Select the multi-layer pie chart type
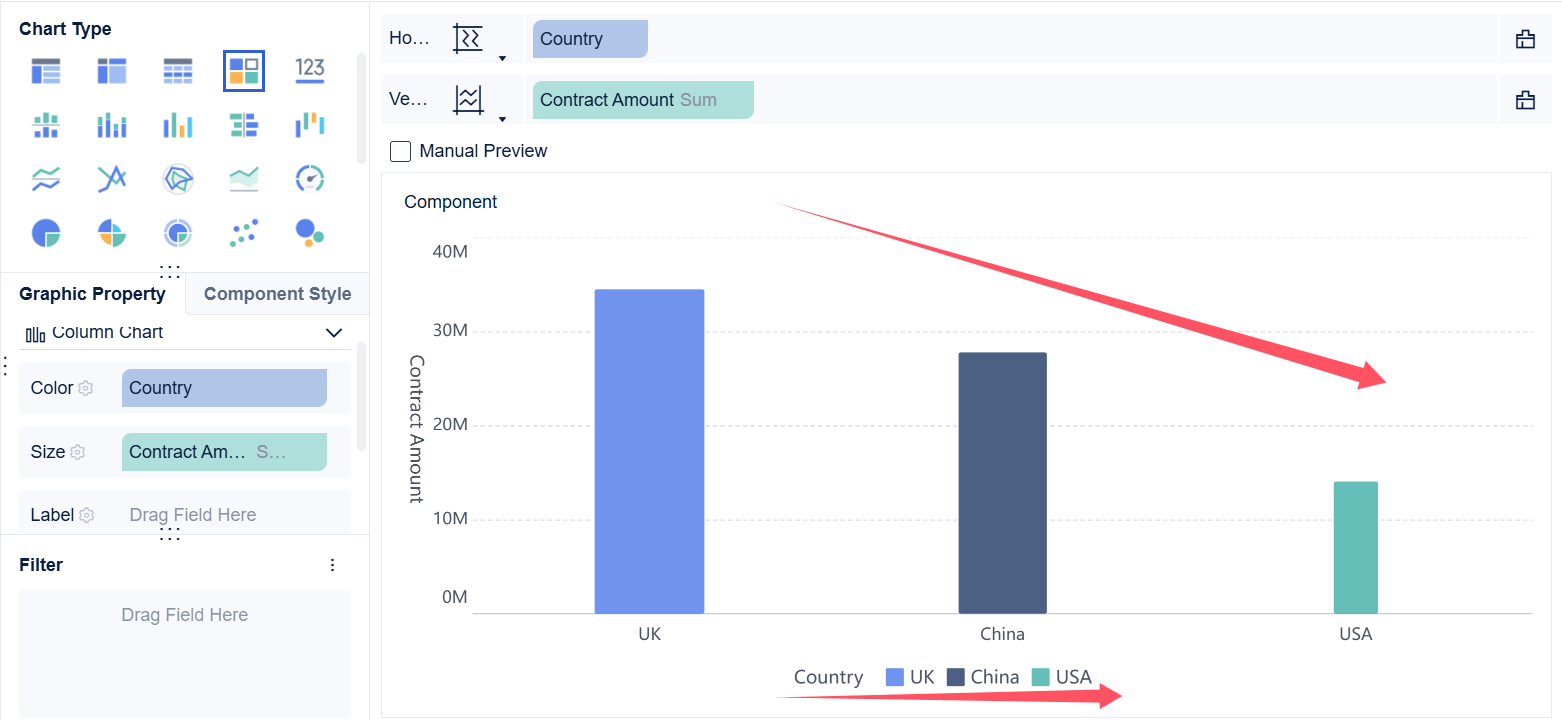The height and width of the screenshot is (720, 1562). click(178, 233)
